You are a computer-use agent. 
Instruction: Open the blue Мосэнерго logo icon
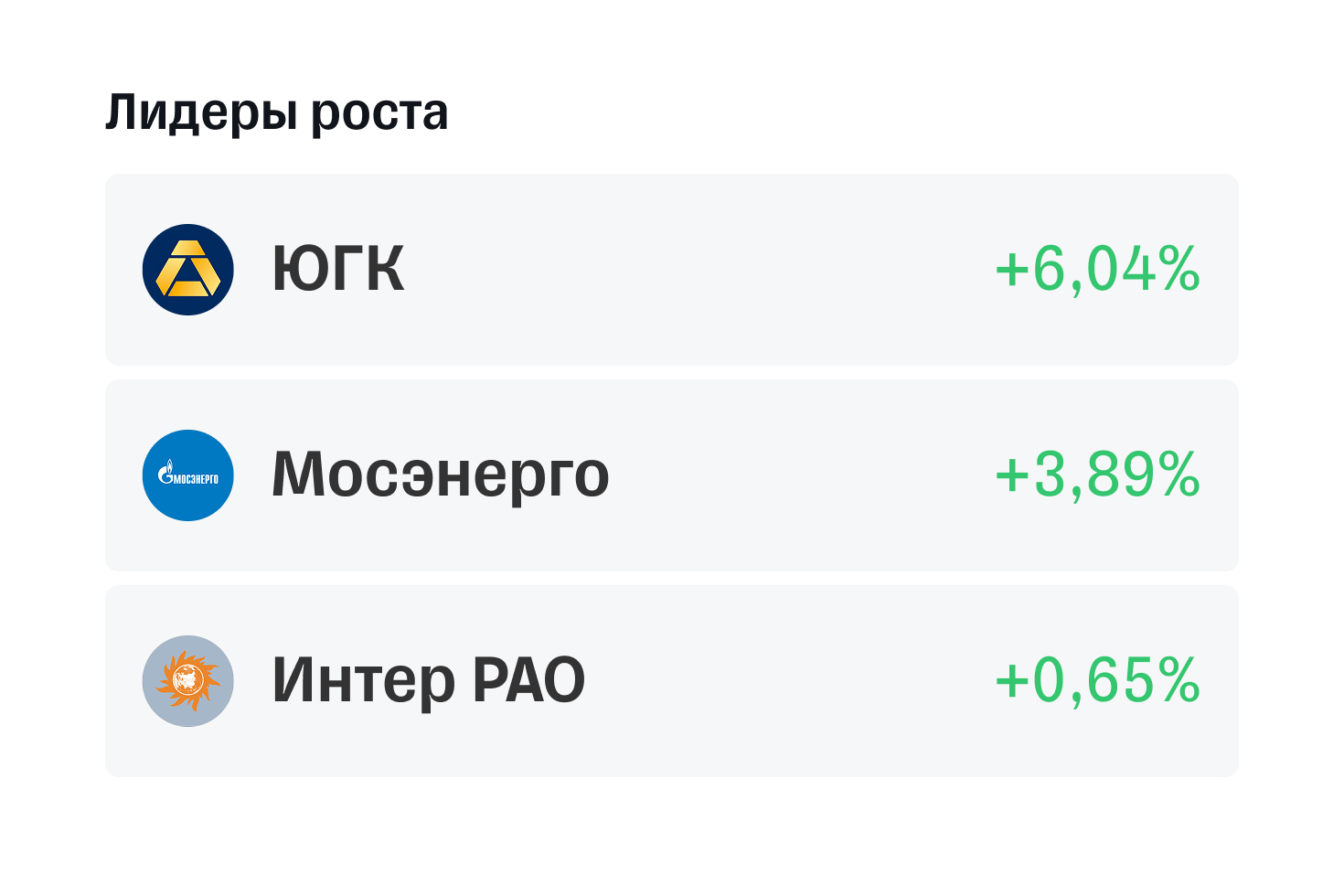[x=187, y=475]
